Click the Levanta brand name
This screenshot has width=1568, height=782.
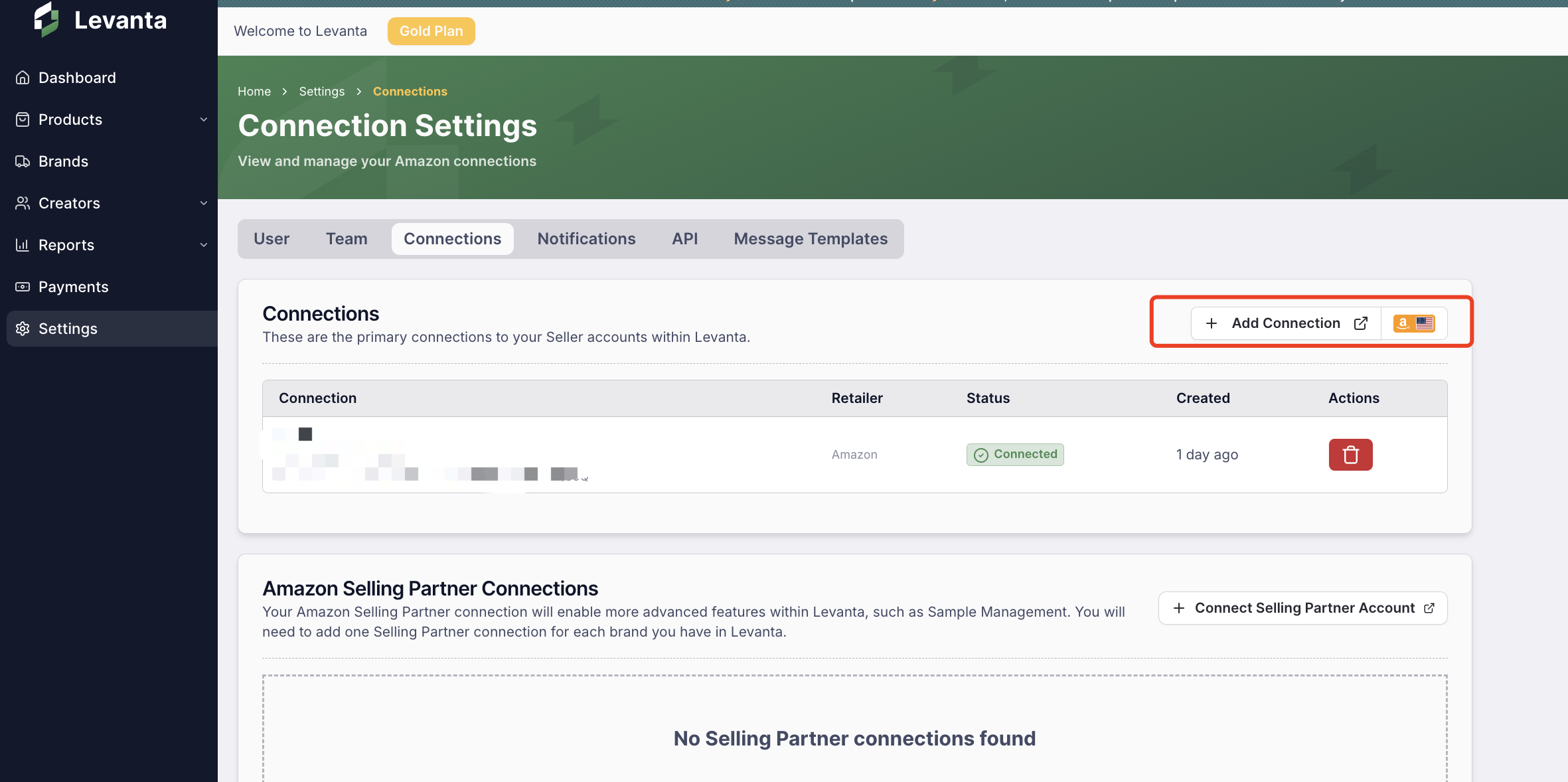point(120,21)
